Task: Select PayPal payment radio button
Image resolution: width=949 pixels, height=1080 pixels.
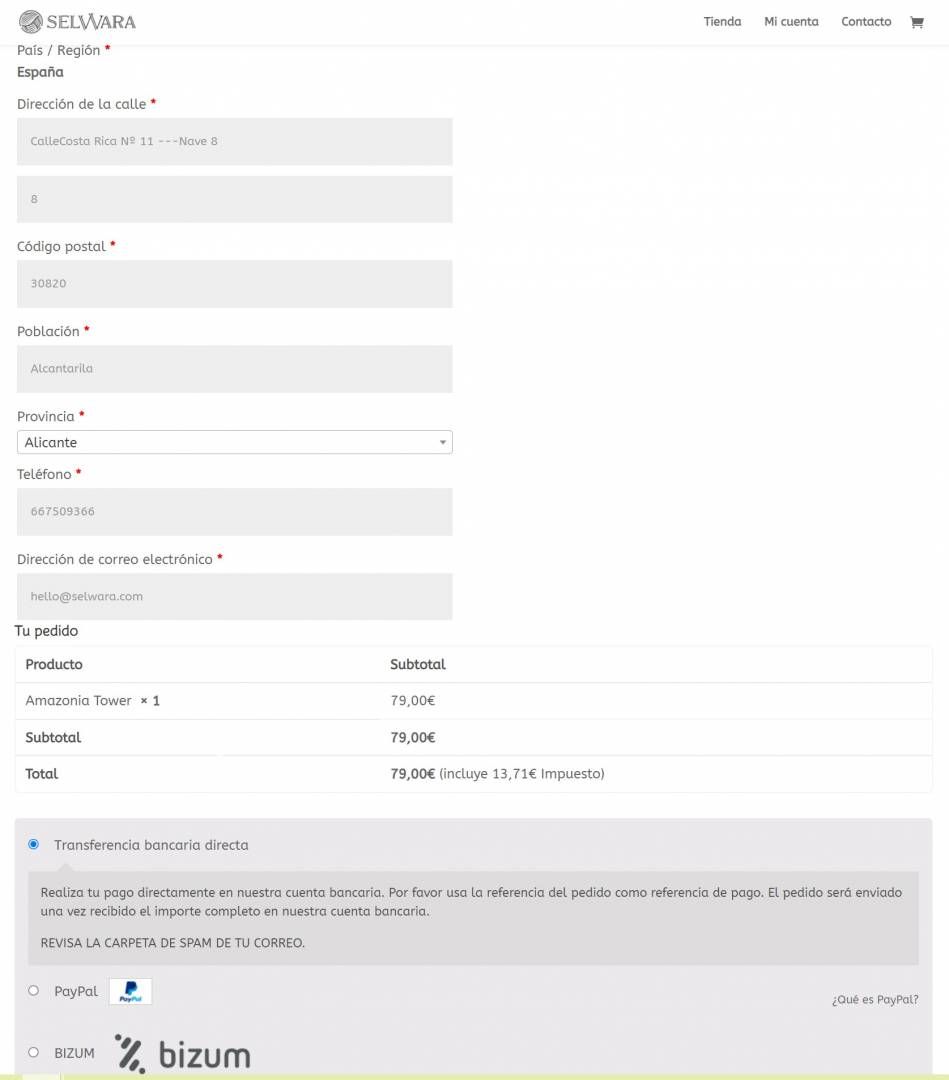Action: (x=33, y=990)
